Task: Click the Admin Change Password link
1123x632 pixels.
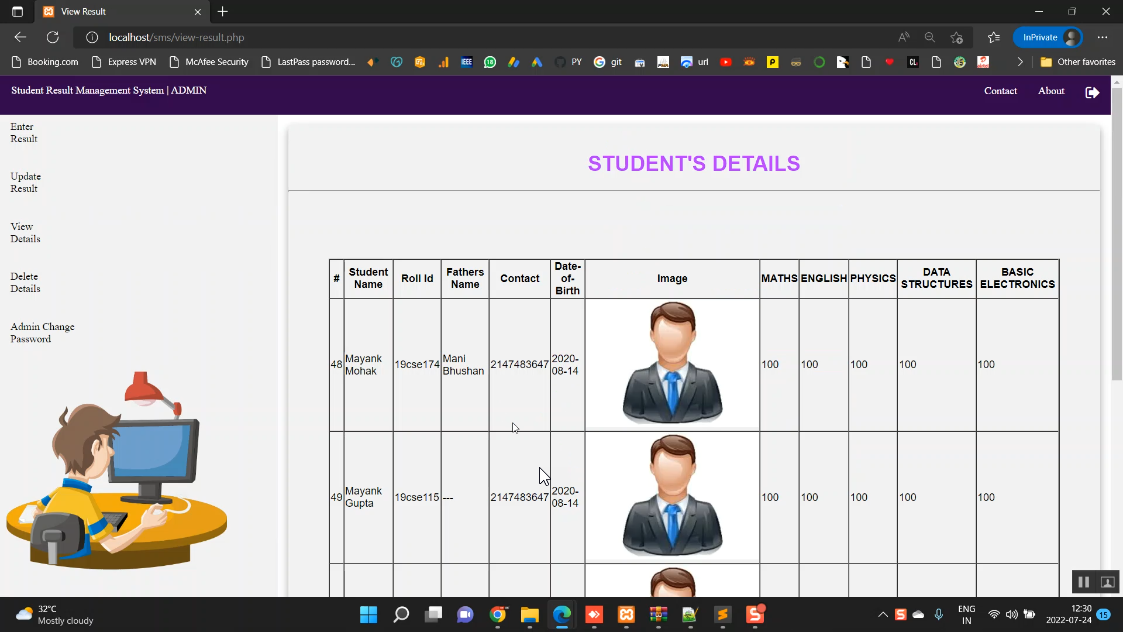Action: tap(42, 332)
